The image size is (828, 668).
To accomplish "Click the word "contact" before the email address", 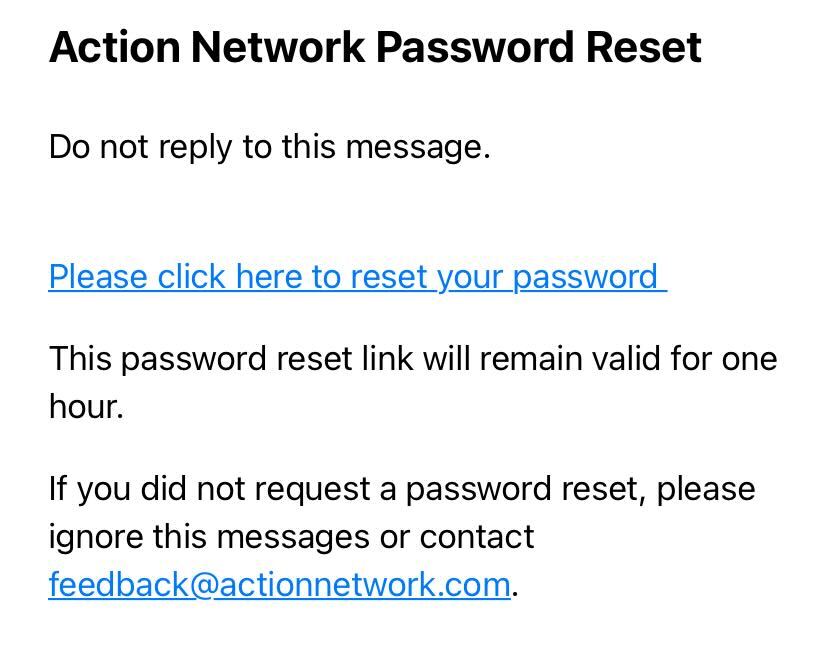I will point(477,537).
